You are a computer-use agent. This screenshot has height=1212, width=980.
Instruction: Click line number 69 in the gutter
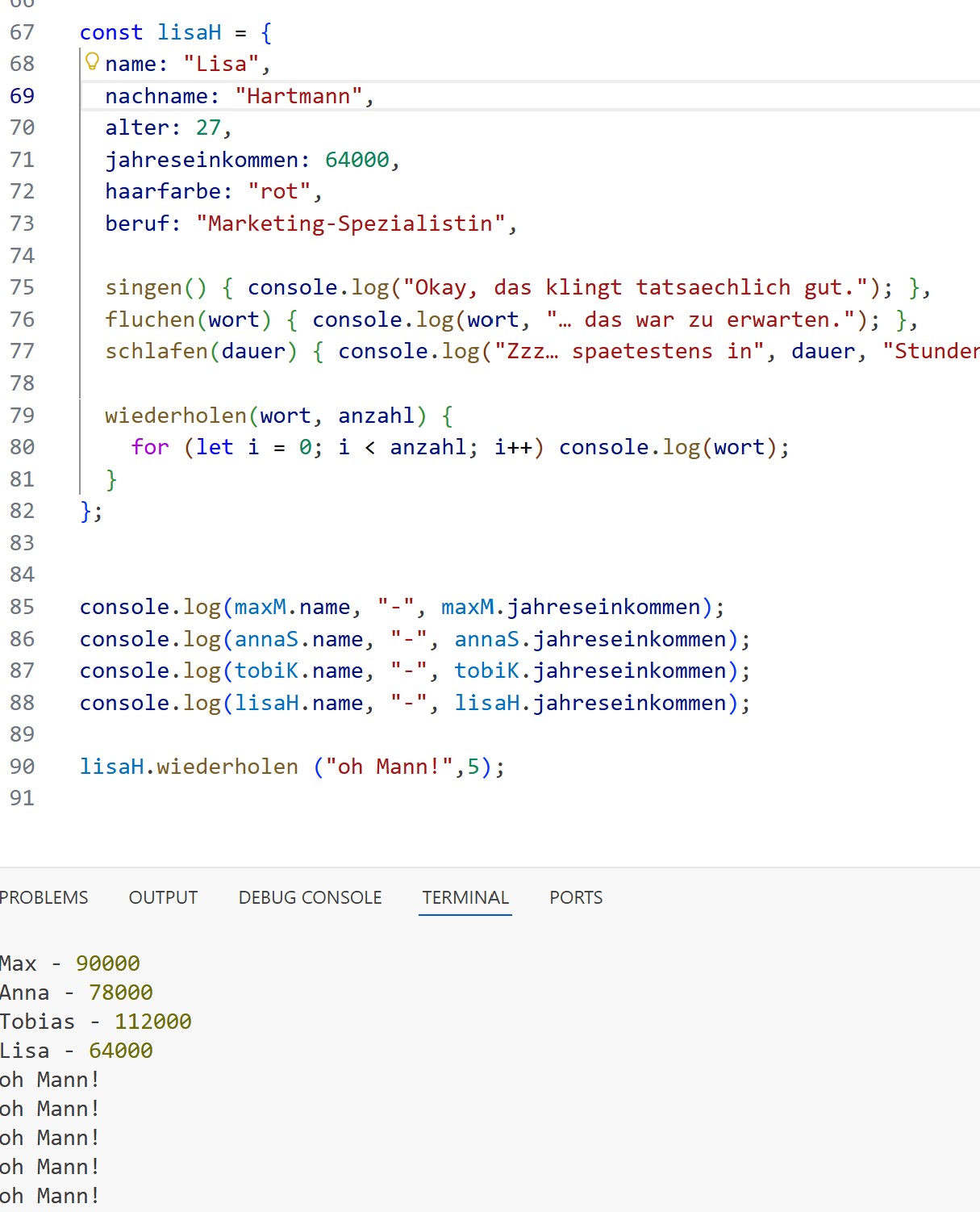(x=23, y=96)
